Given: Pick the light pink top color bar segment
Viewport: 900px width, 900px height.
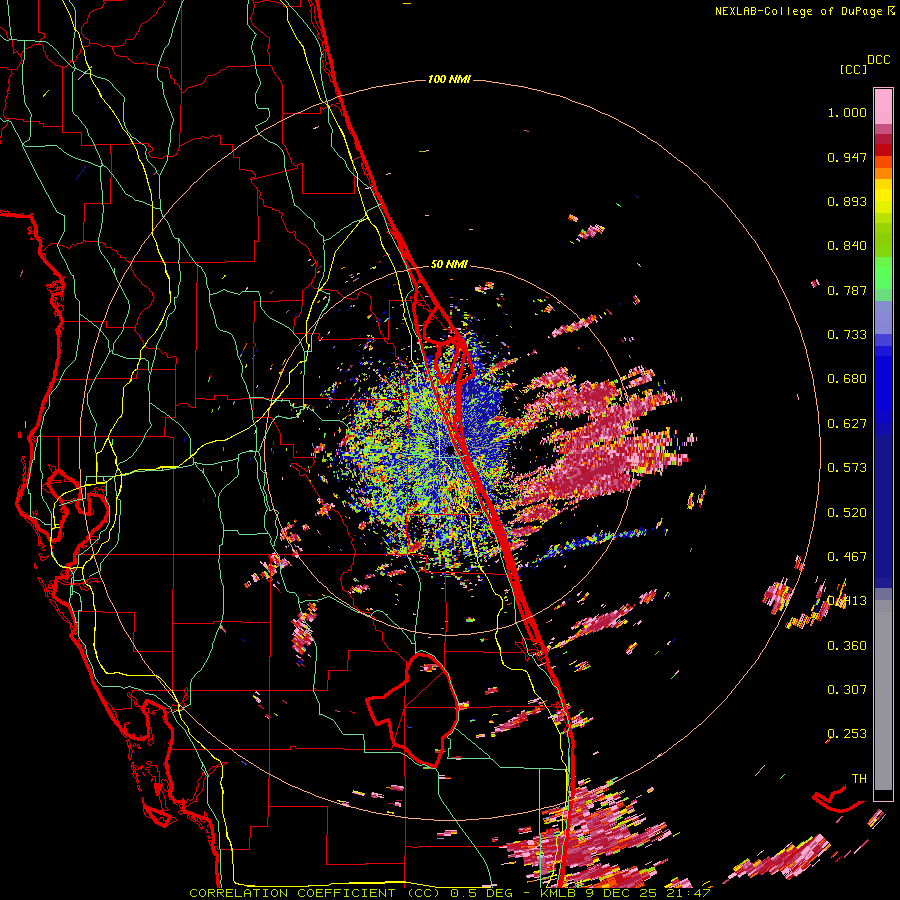Looking at the screenshot, I should (x=883, y=106).
